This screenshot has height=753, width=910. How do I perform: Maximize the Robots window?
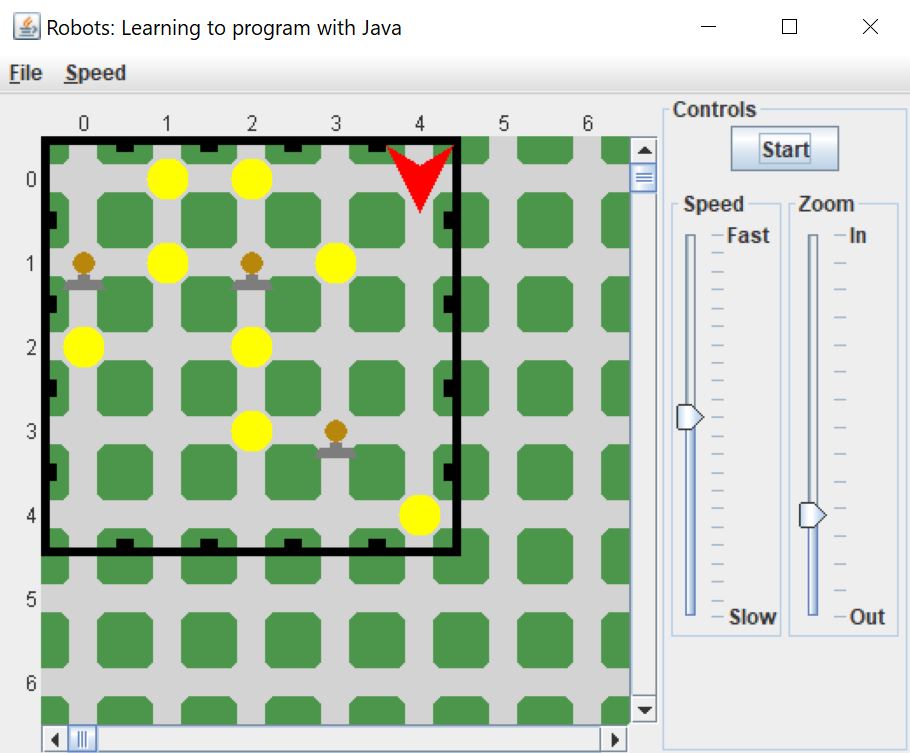[x=789, y=27]
